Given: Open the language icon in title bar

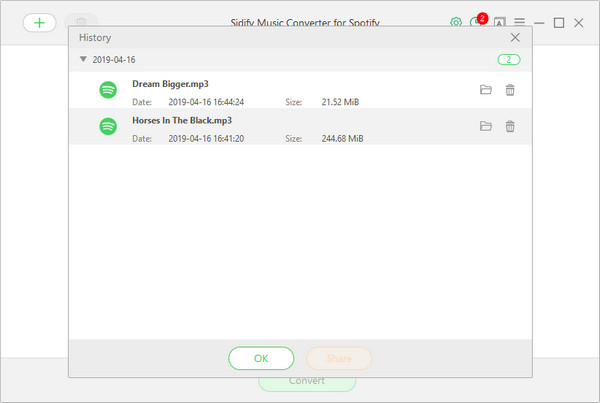Looking at the screenshot, I should coord(500,23).
